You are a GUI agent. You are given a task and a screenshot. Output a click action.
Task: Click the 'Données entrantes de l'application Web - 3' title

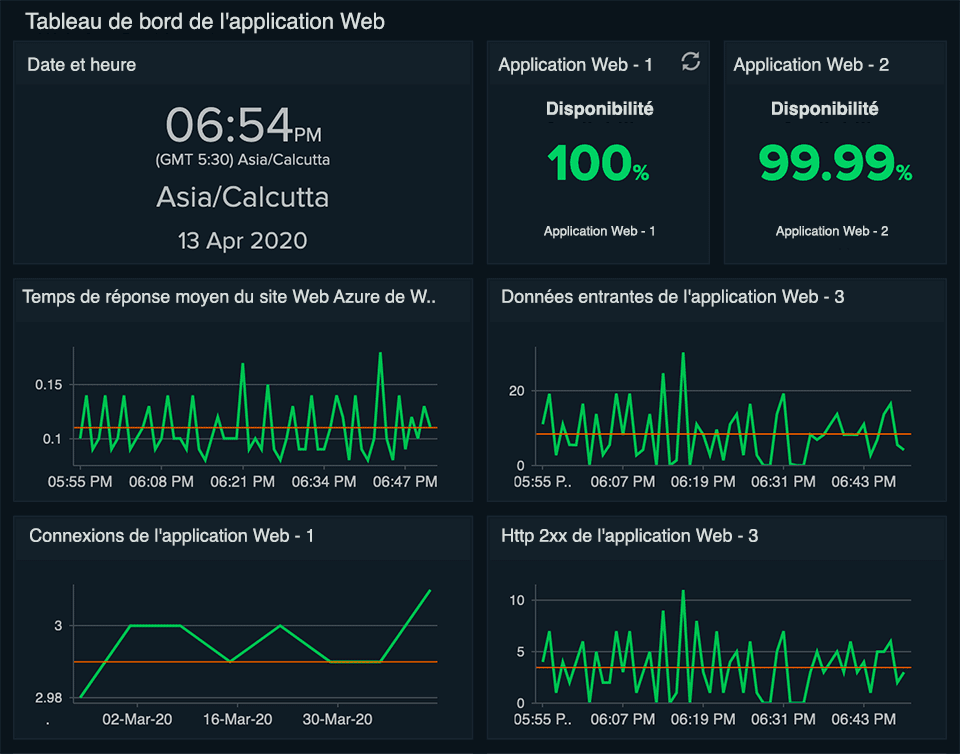point(668,296)
